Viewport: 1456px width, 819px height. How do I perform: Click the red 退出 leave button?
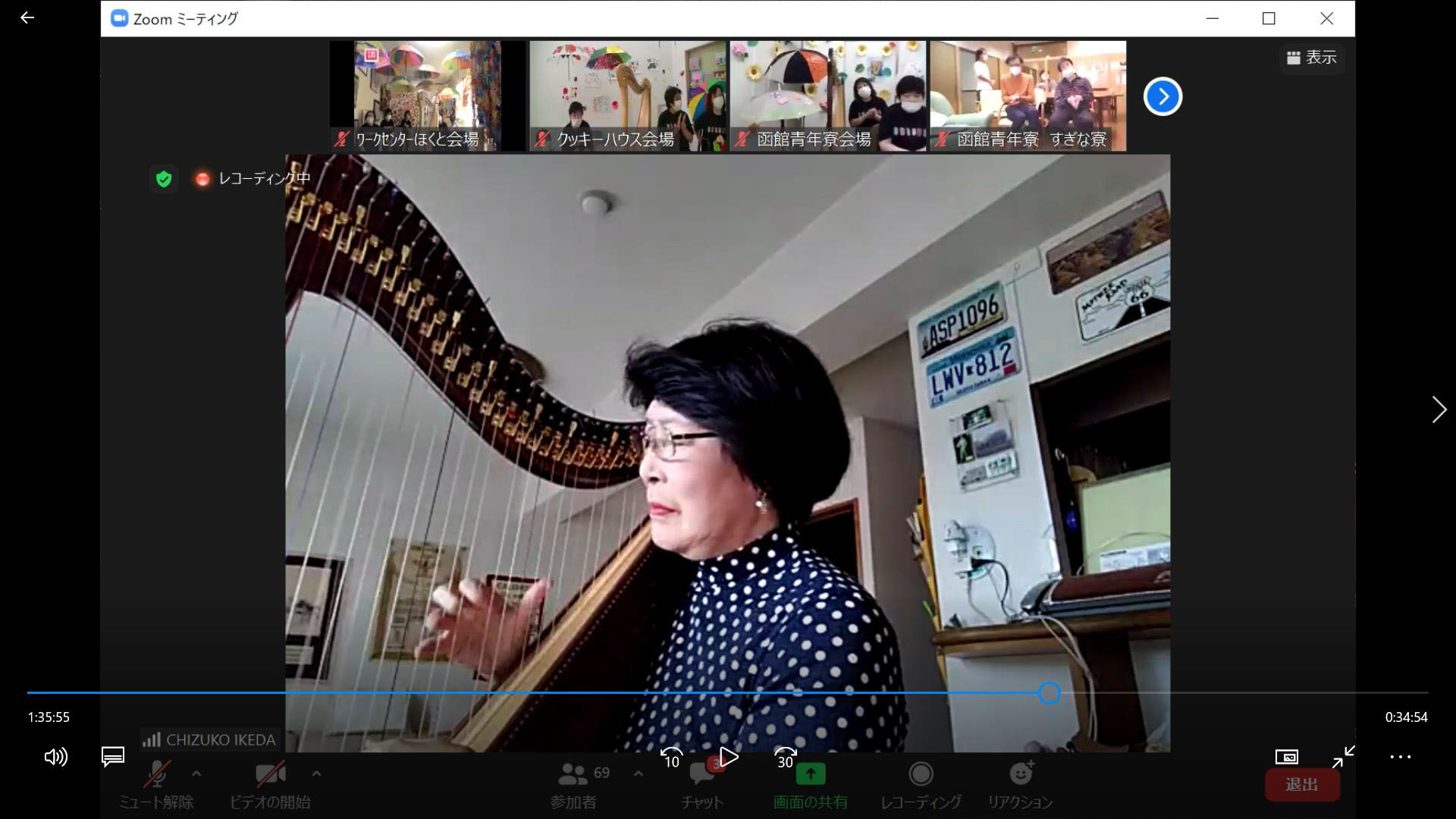[1302, 785]
